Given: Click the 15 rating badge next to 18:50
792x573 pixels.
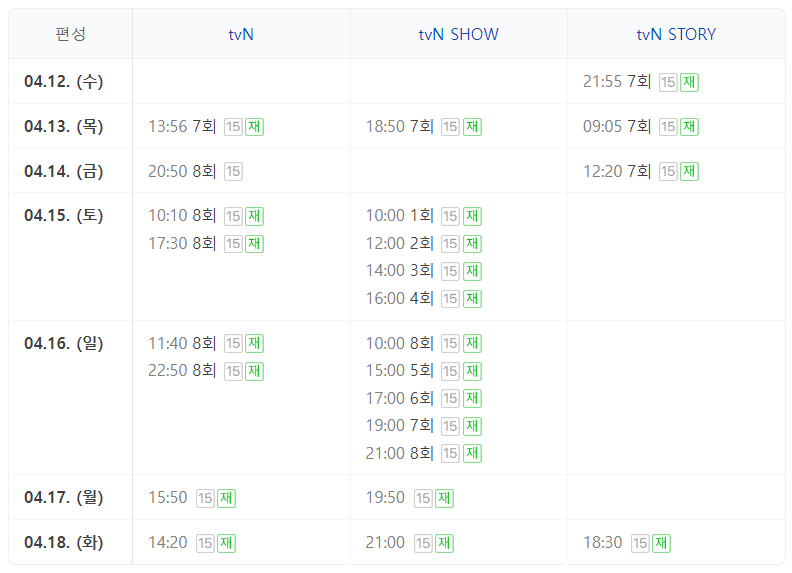Looking at the screenshot, I should (451, 127).
